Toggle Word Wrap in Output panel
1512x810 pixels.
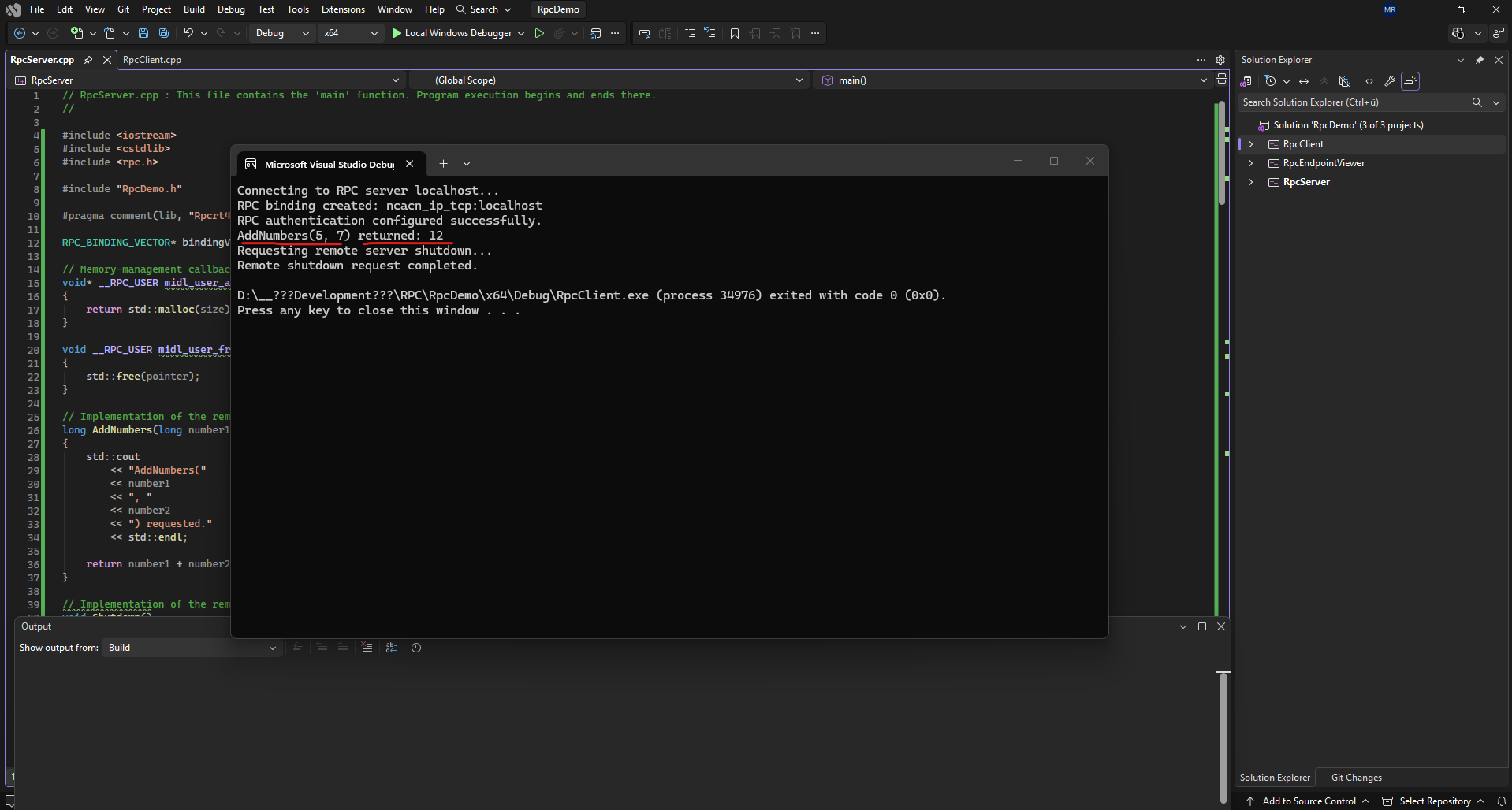pyautogui.click(x=392, y=648)
